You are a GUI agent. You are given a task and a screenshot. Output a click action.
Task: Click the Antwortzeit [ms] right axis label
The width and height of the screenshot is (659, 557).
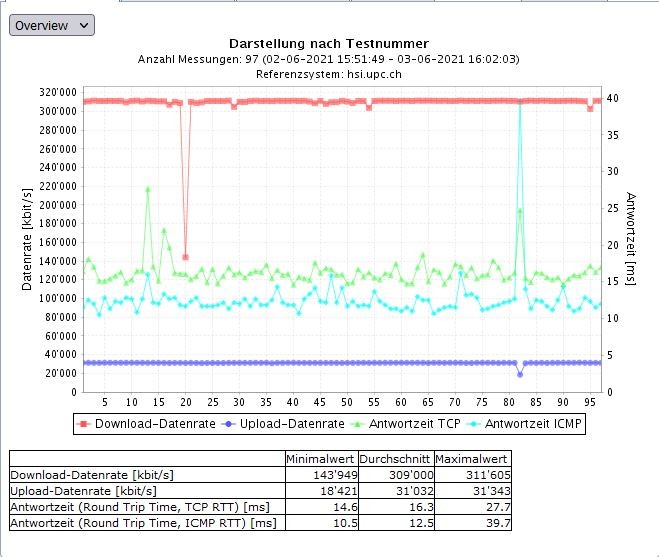coord(631,238)
